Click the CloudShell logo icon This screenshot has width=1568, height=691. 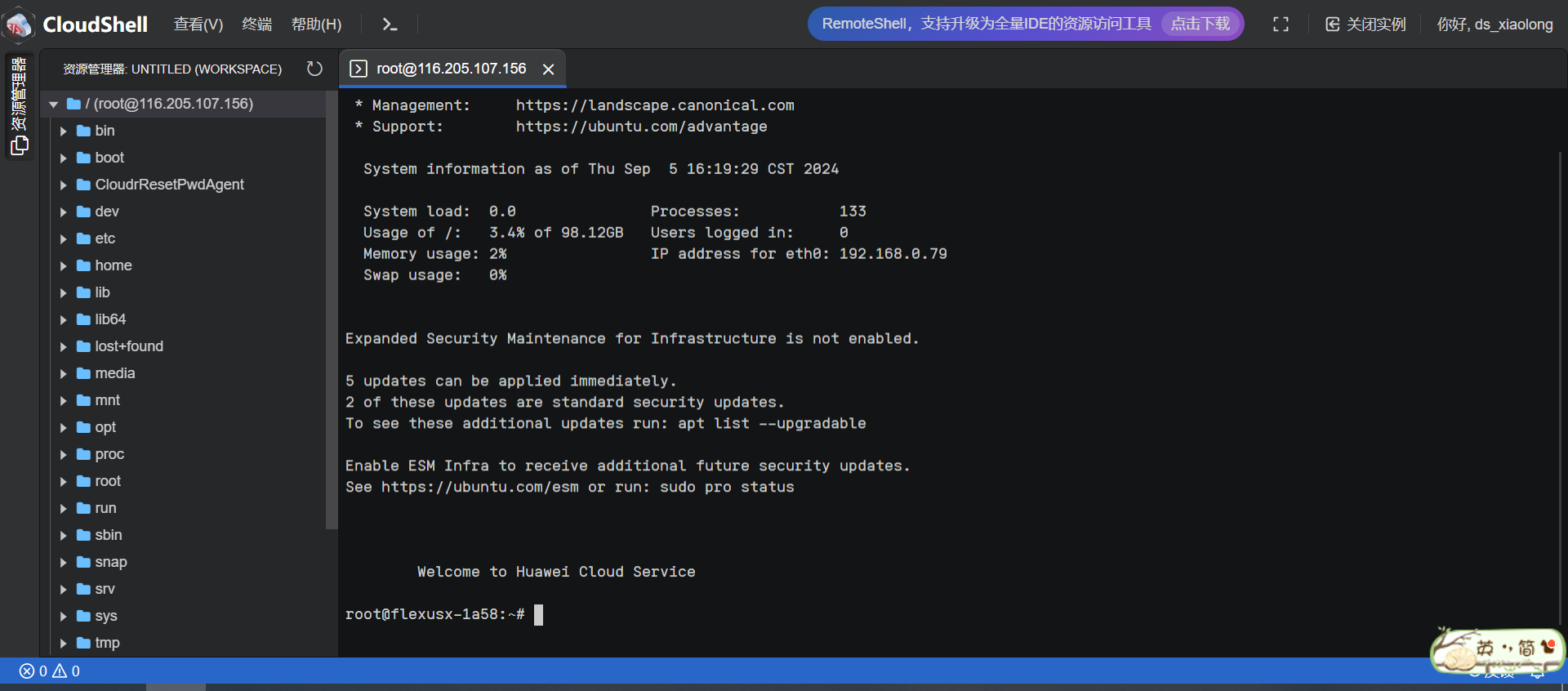20,25
